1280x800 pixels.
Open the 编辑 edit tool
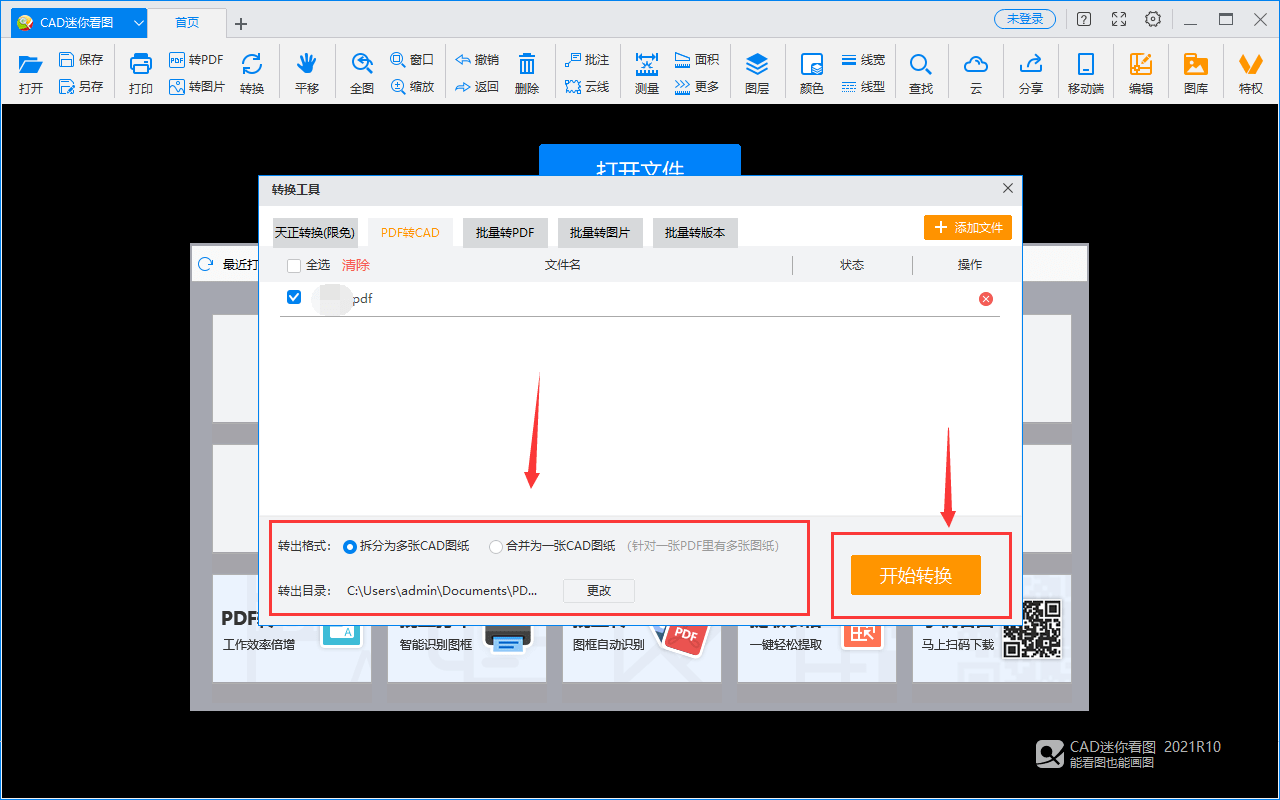tap(1141, 73)
